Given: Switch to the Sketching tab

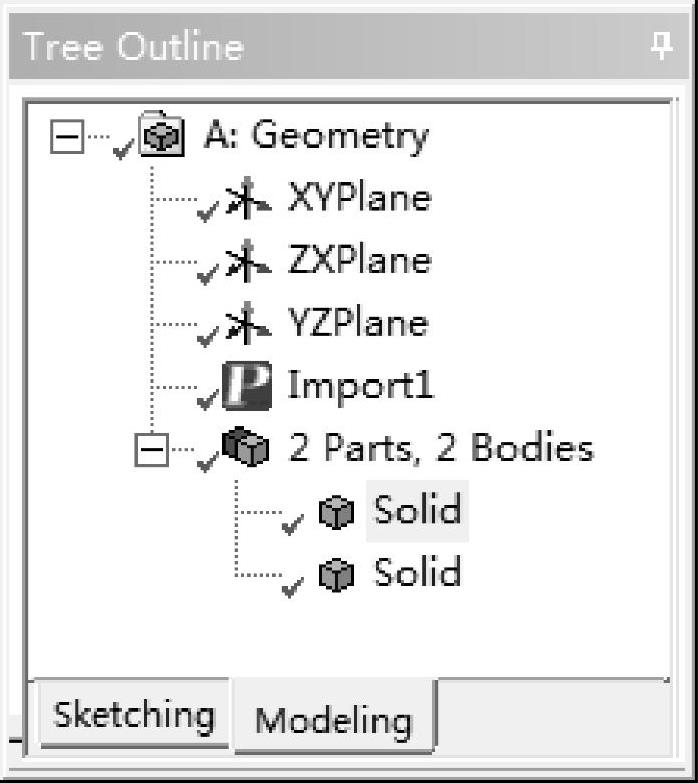Looking at the screenshot, I should (133, 714).
